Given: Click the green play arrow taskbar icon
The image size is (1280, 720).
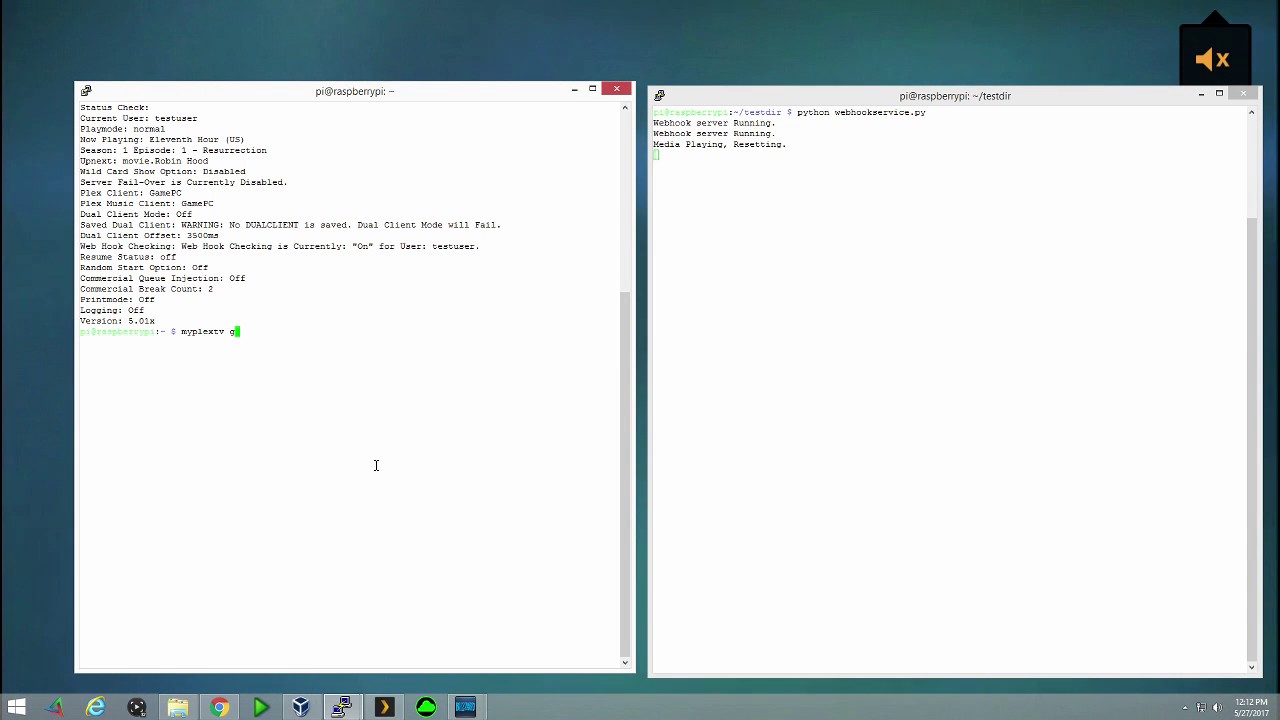Looking at the screenshot, I should point(260,708).
